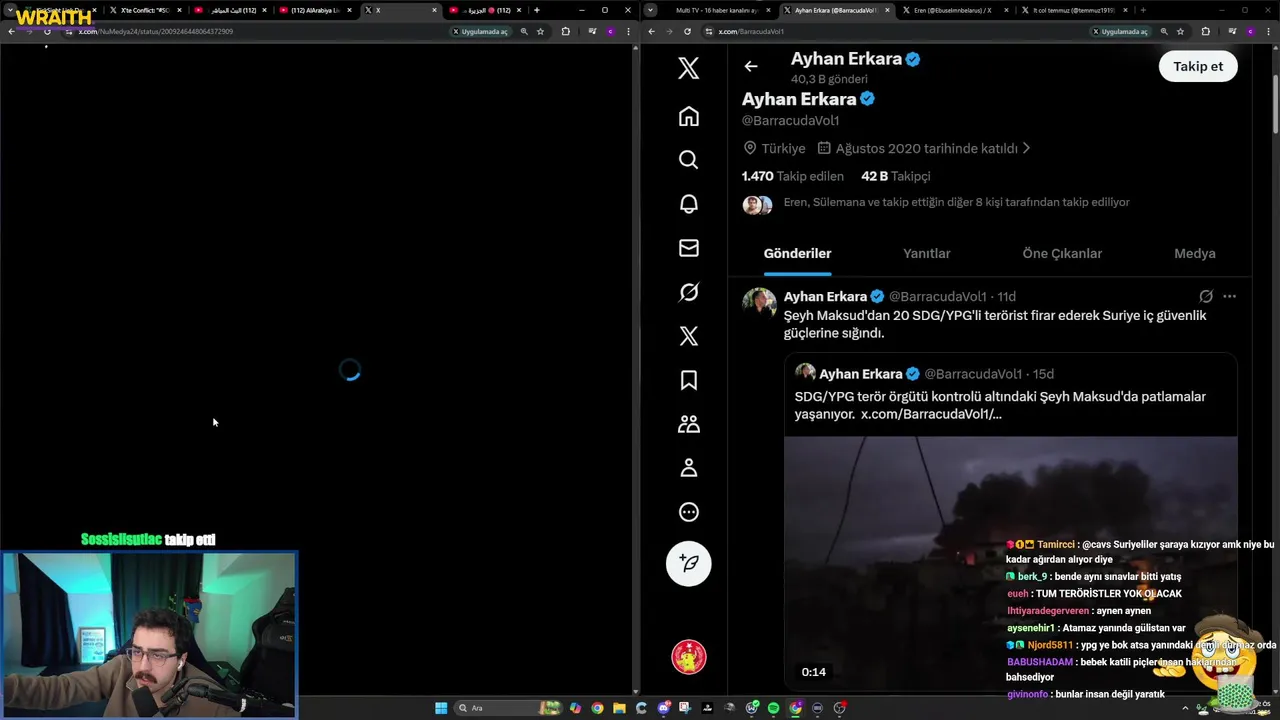Screen dimensions: 1280x720
Task: Switch to Yanıtlar tab
Action: [x=927, y=253]
